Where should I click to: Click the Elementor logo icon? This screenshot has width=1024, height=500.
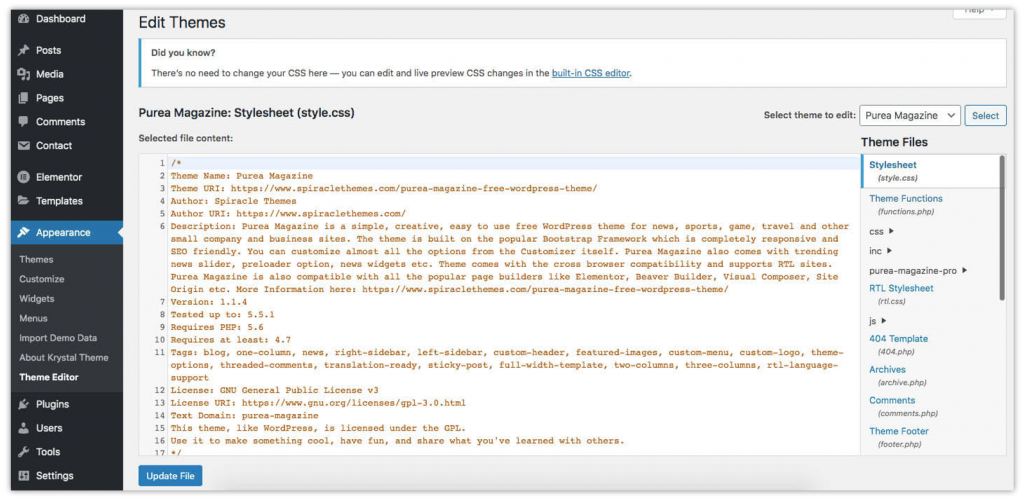click(24, 177)
